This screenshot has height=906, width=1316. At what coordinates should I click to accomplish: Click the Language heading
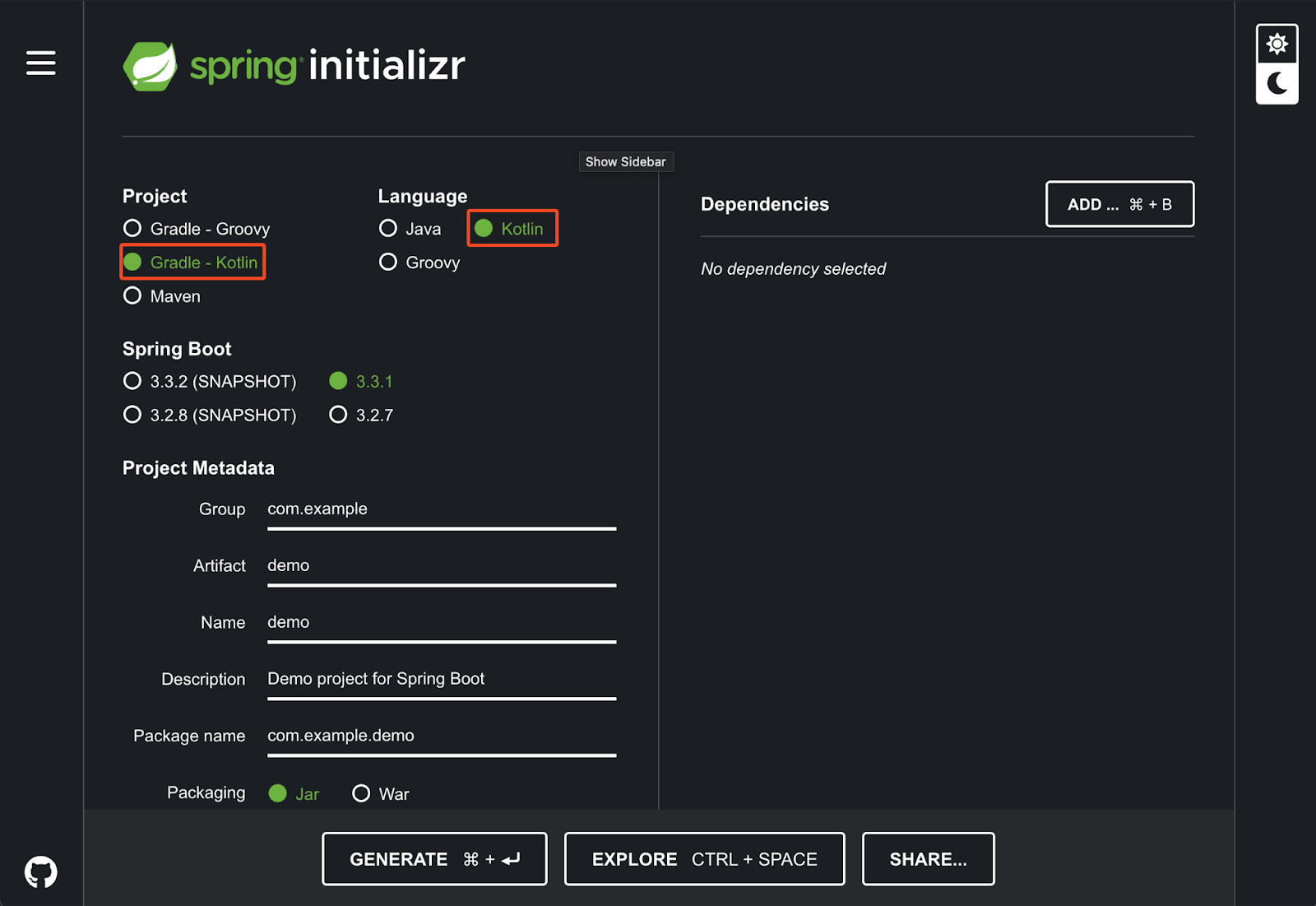coord(423,196)
